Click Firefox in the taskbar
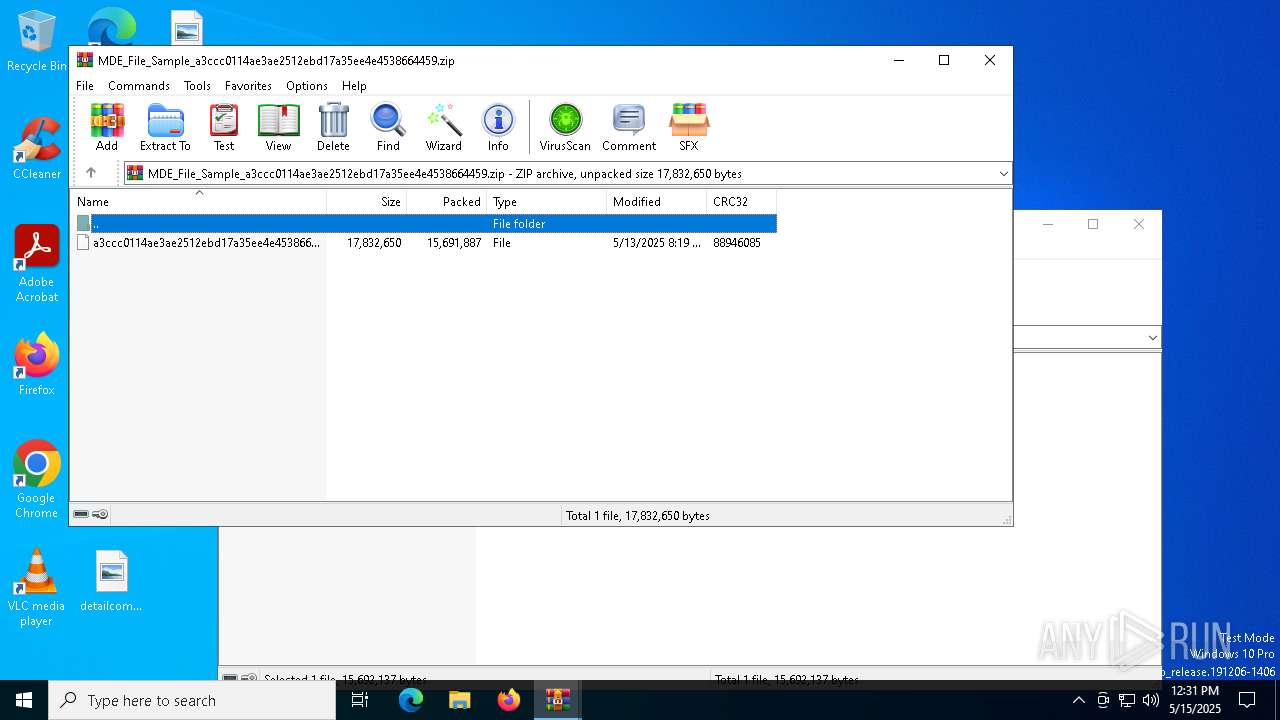1280x720 pixels. (509, 700)
